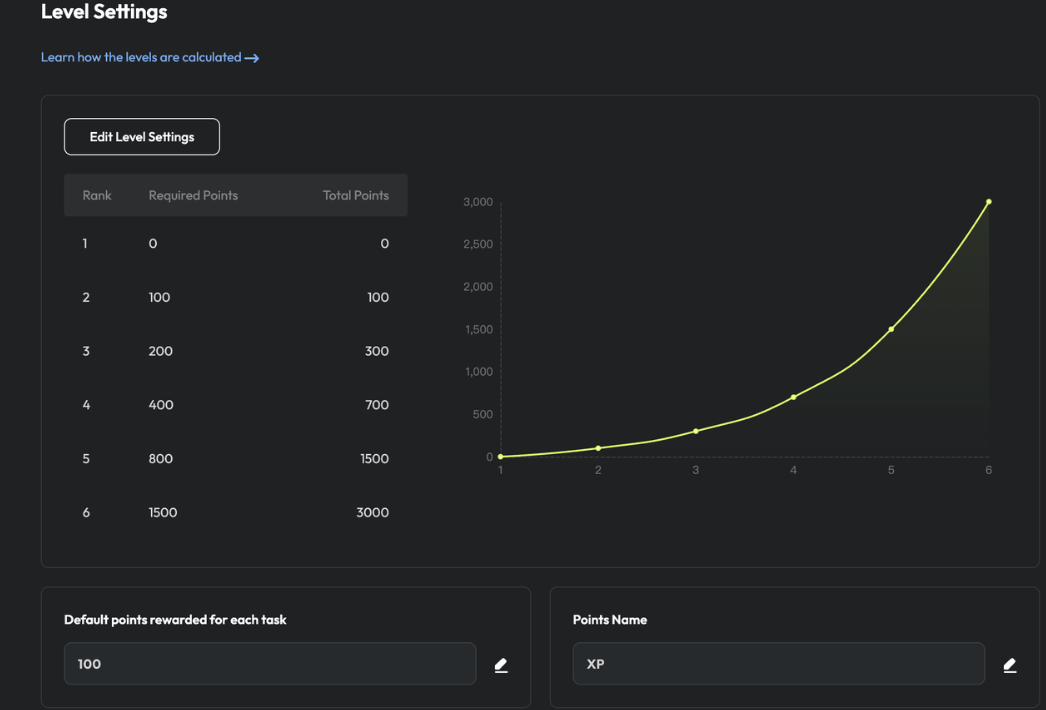Click the 1500 required points cell for rank 6
Image resolution: width=1046 pixels, height=710 pixels.
tap(163, 513)
